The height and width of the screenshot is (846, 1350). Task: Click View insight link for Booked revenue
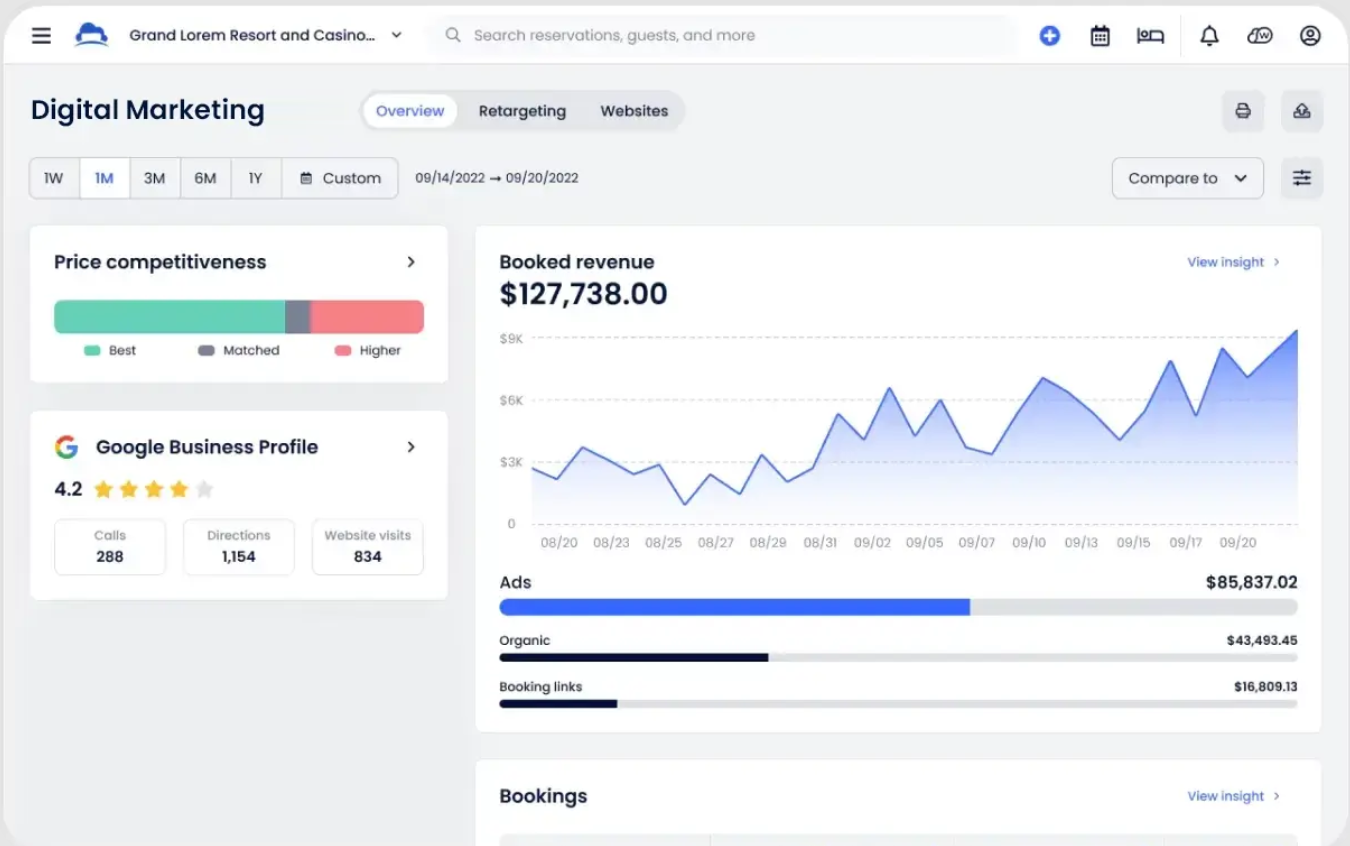(x=1233, y=262)
